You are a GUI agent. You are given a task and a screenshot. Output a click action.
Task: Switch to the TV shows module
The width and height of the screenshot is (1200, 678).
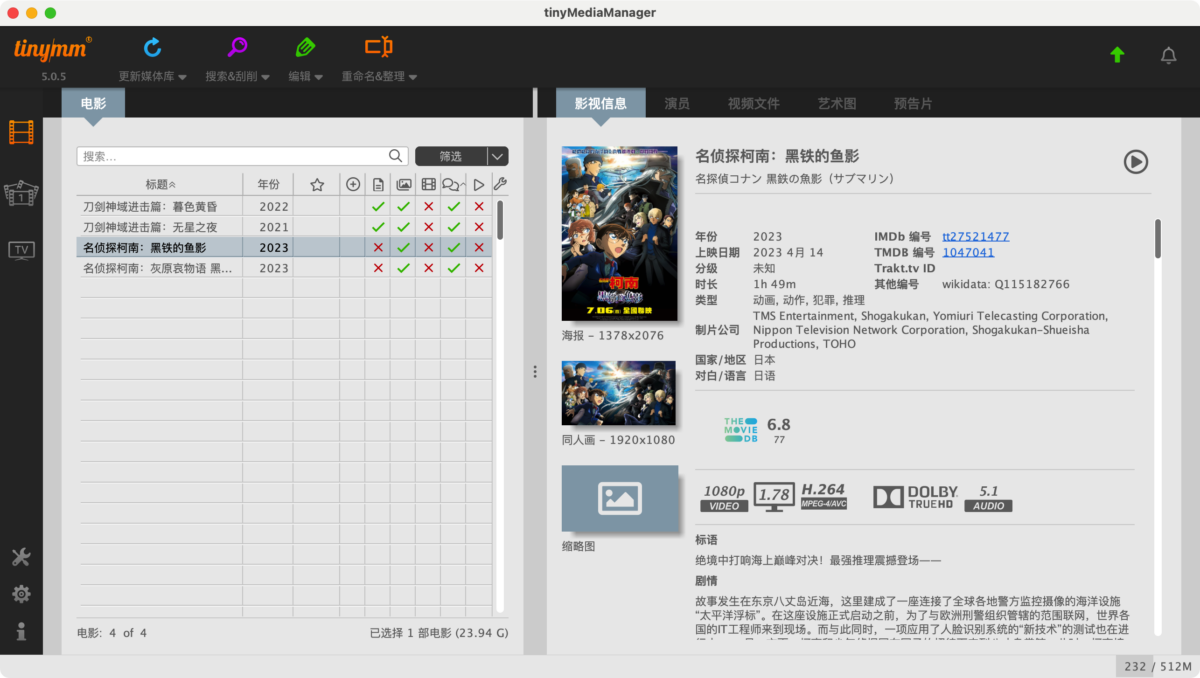[21, 250]
